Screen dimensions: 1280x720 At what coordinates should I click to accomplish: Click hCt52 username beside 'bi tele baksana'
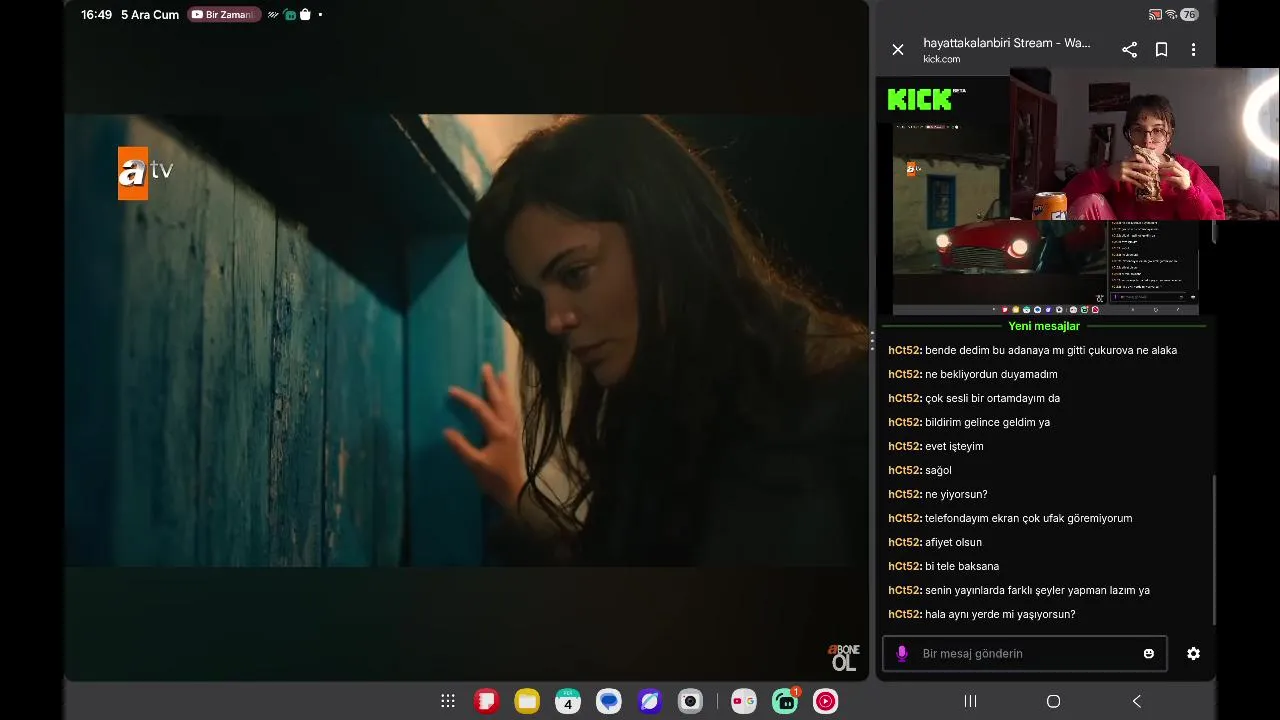point(905,566)
